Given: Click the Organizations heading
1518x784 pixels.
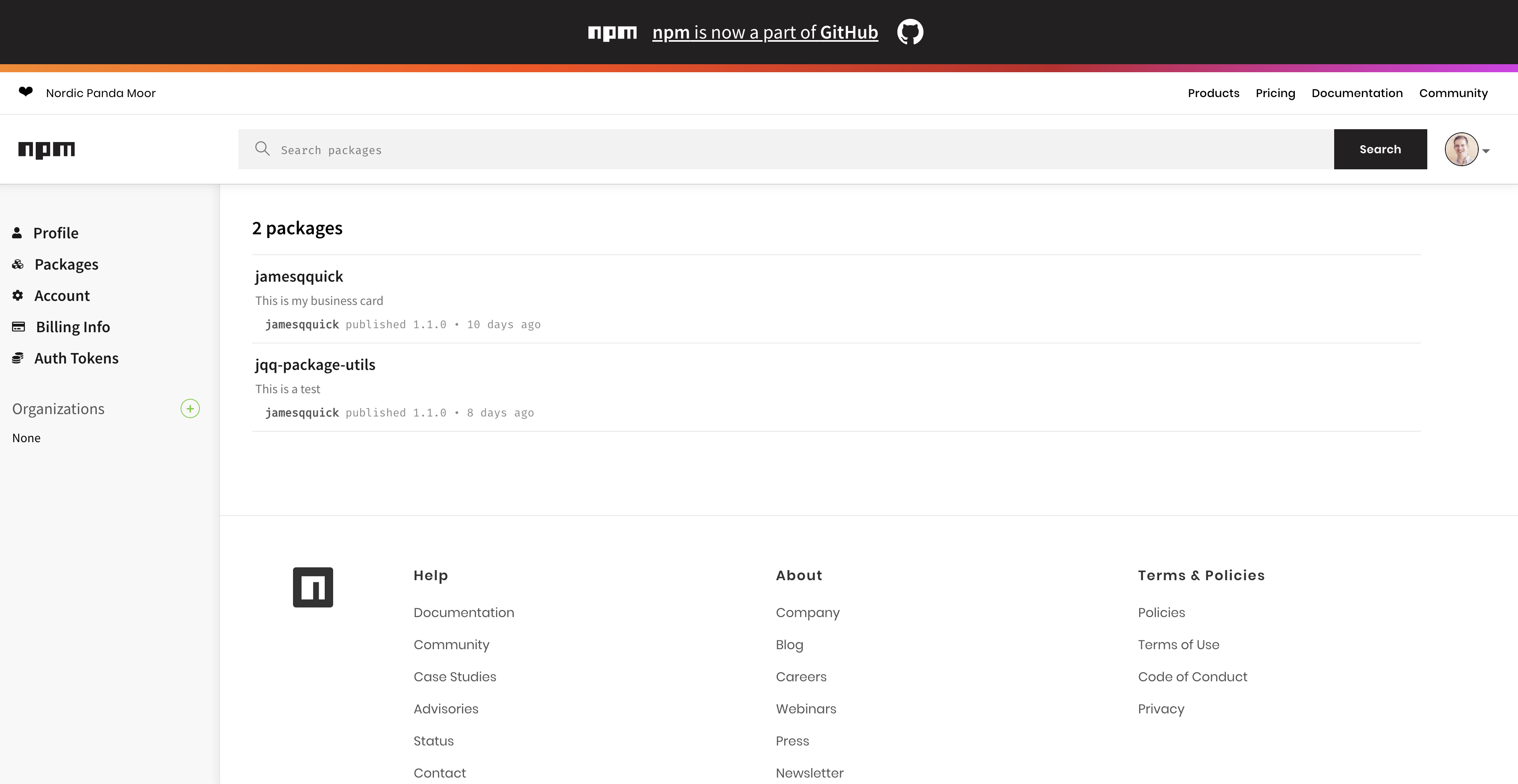Looking at the screenshot, I should (58, 409).
